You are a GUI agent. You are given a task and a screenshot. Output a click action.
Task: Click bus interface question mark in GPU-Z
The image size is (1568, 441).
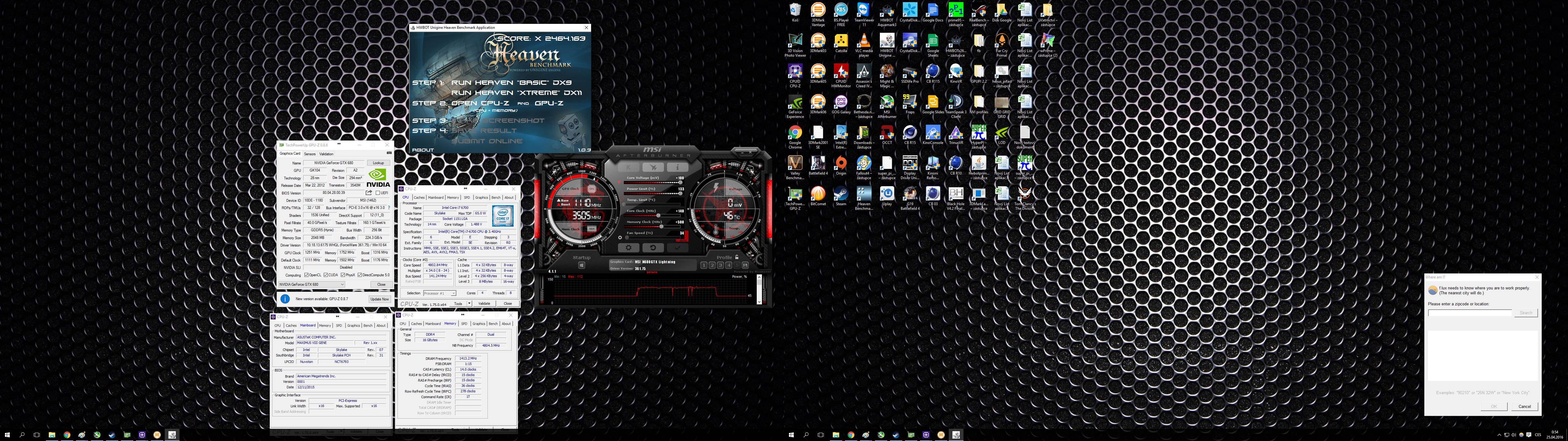pos(389,208)
